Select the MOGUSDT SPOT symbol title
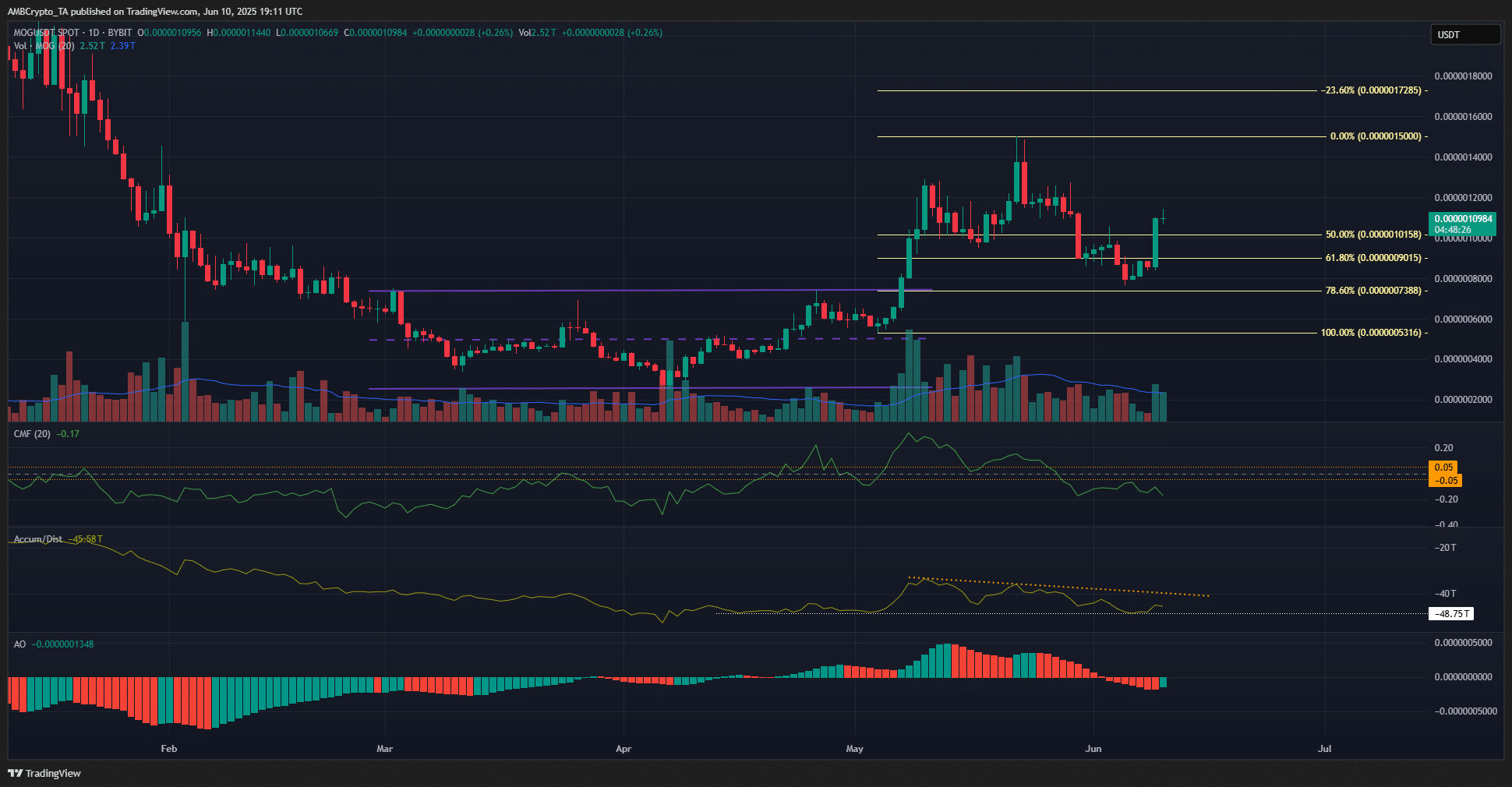The width and height of the screenshot is (1512, 787). tap(47, 33)
